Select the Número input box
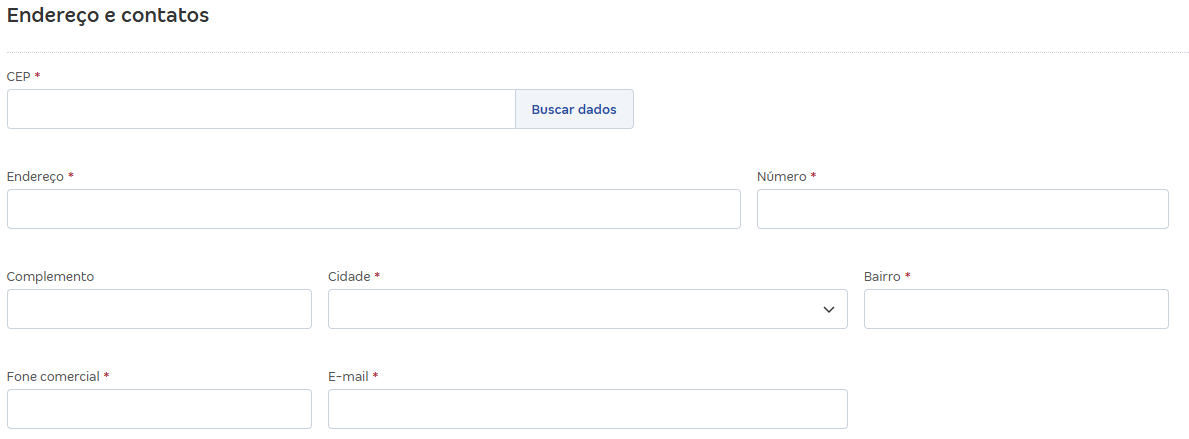Viewport: 1189px width, 439px height. coord(962,209)
